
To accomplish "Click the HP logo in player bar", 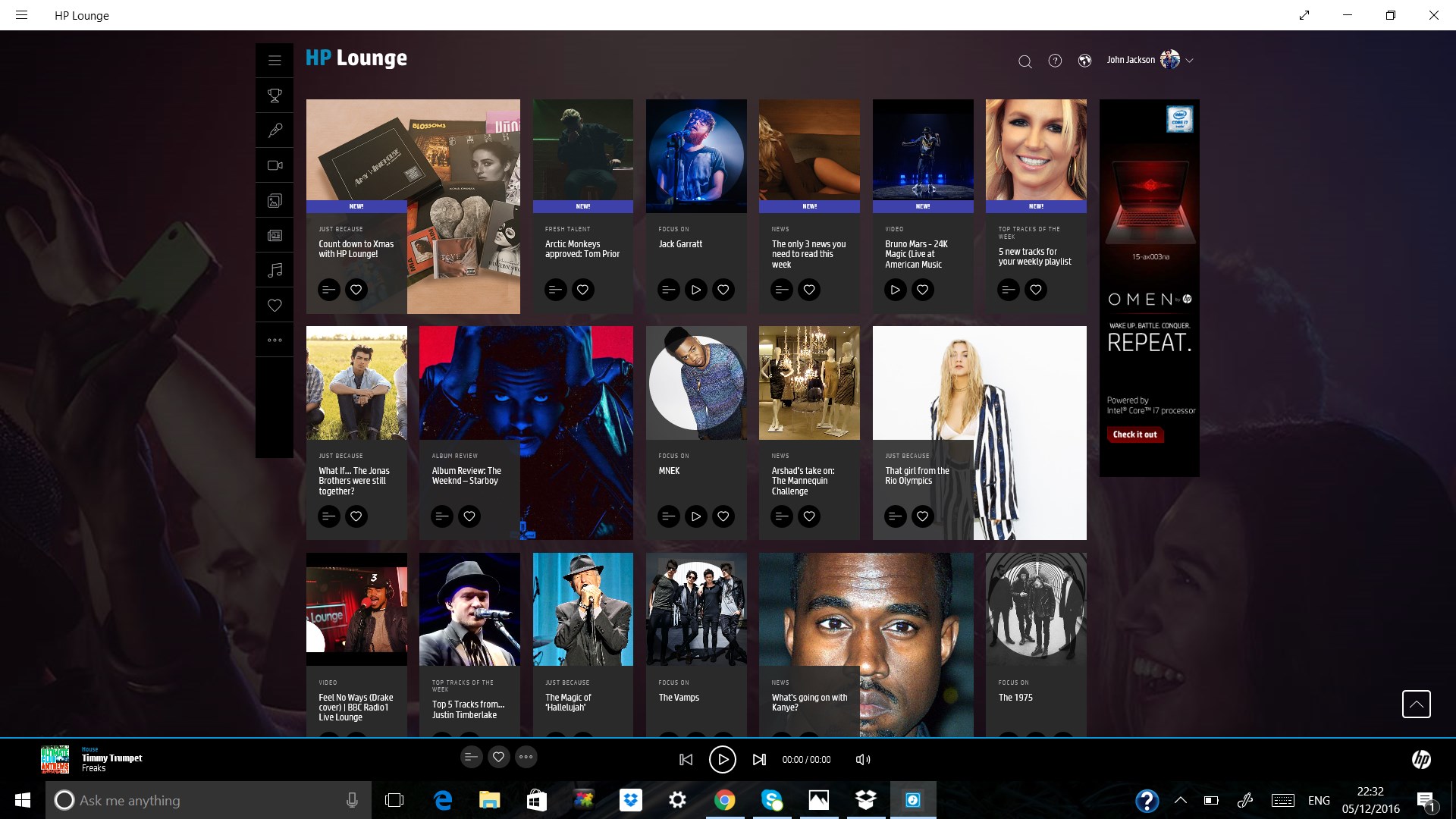I will click(x=1421, y=759).
